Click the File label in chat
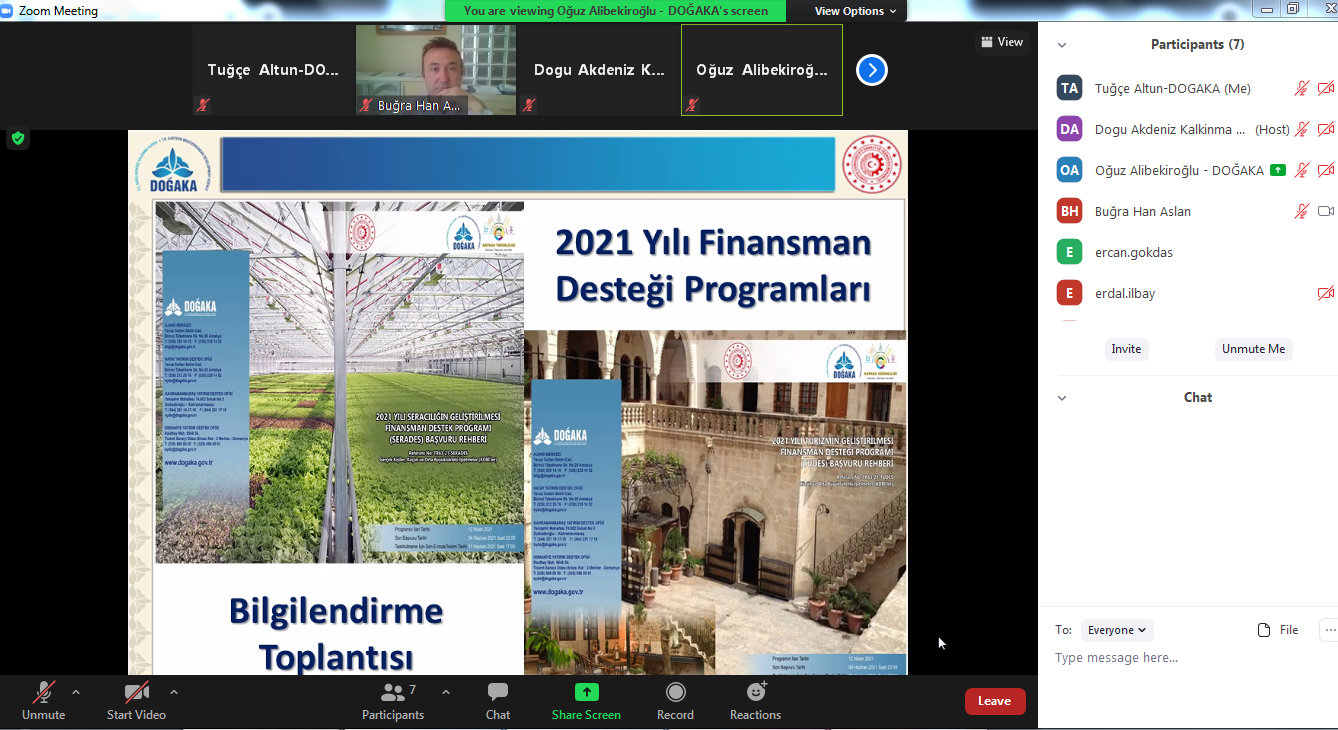 click(x=1289, y=630)
